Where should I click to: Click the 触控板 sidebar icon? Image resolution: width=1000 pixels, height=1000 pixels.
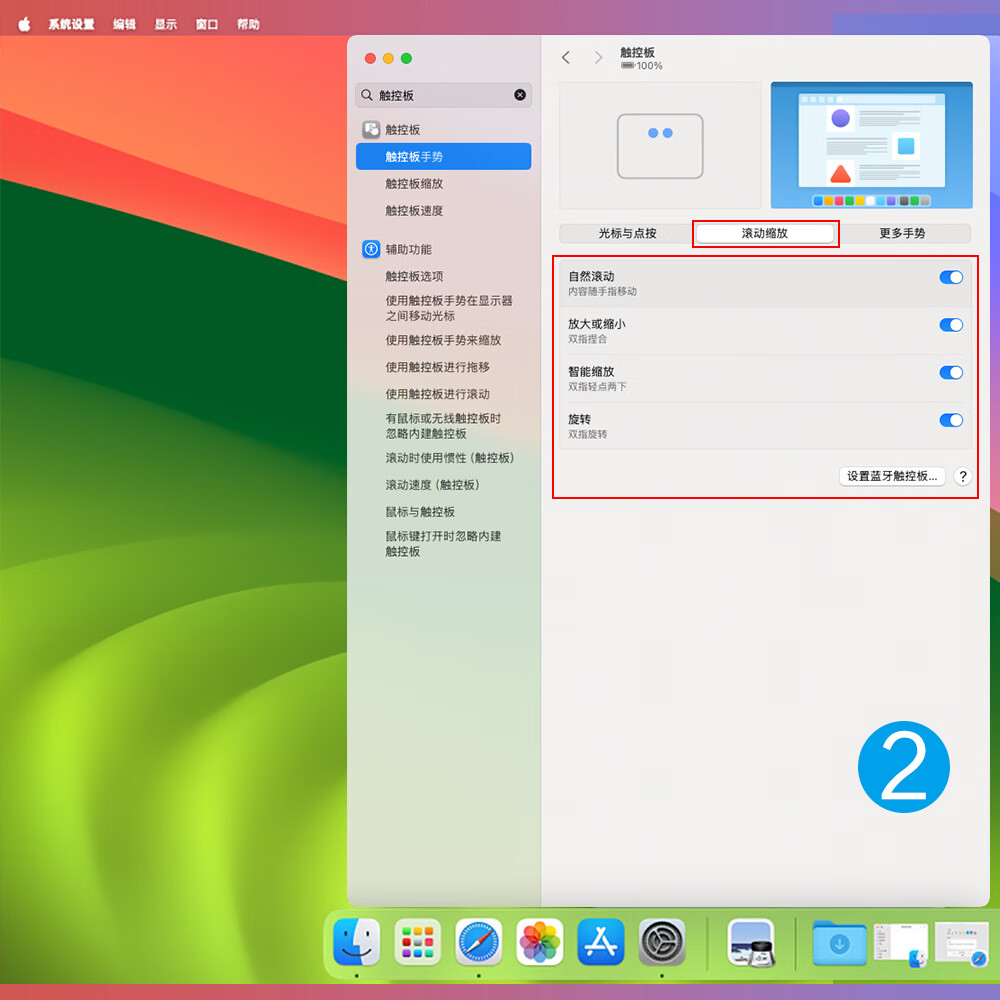371,129
